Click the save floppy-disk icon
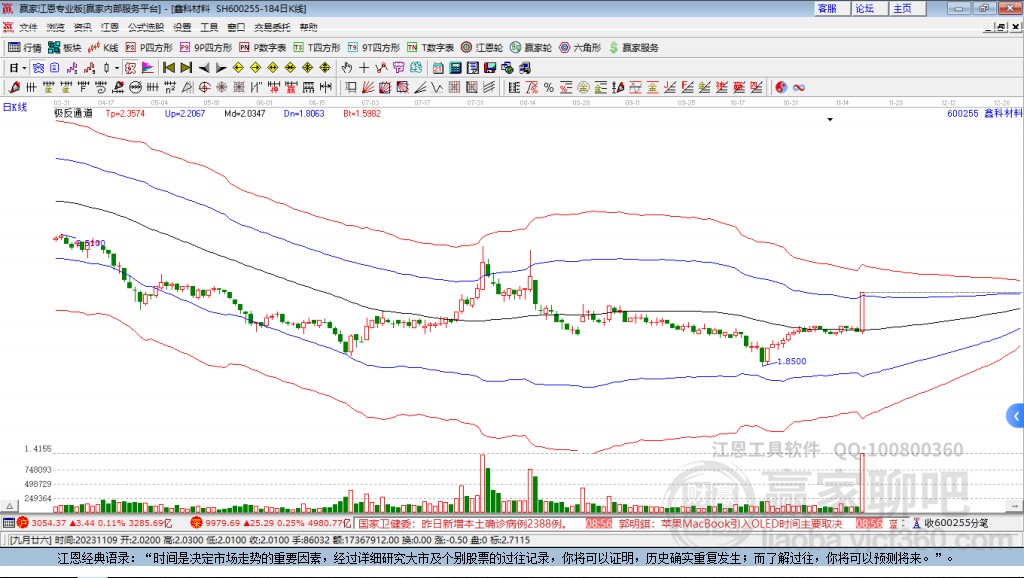1024x578 pixels. coord(490,68)
